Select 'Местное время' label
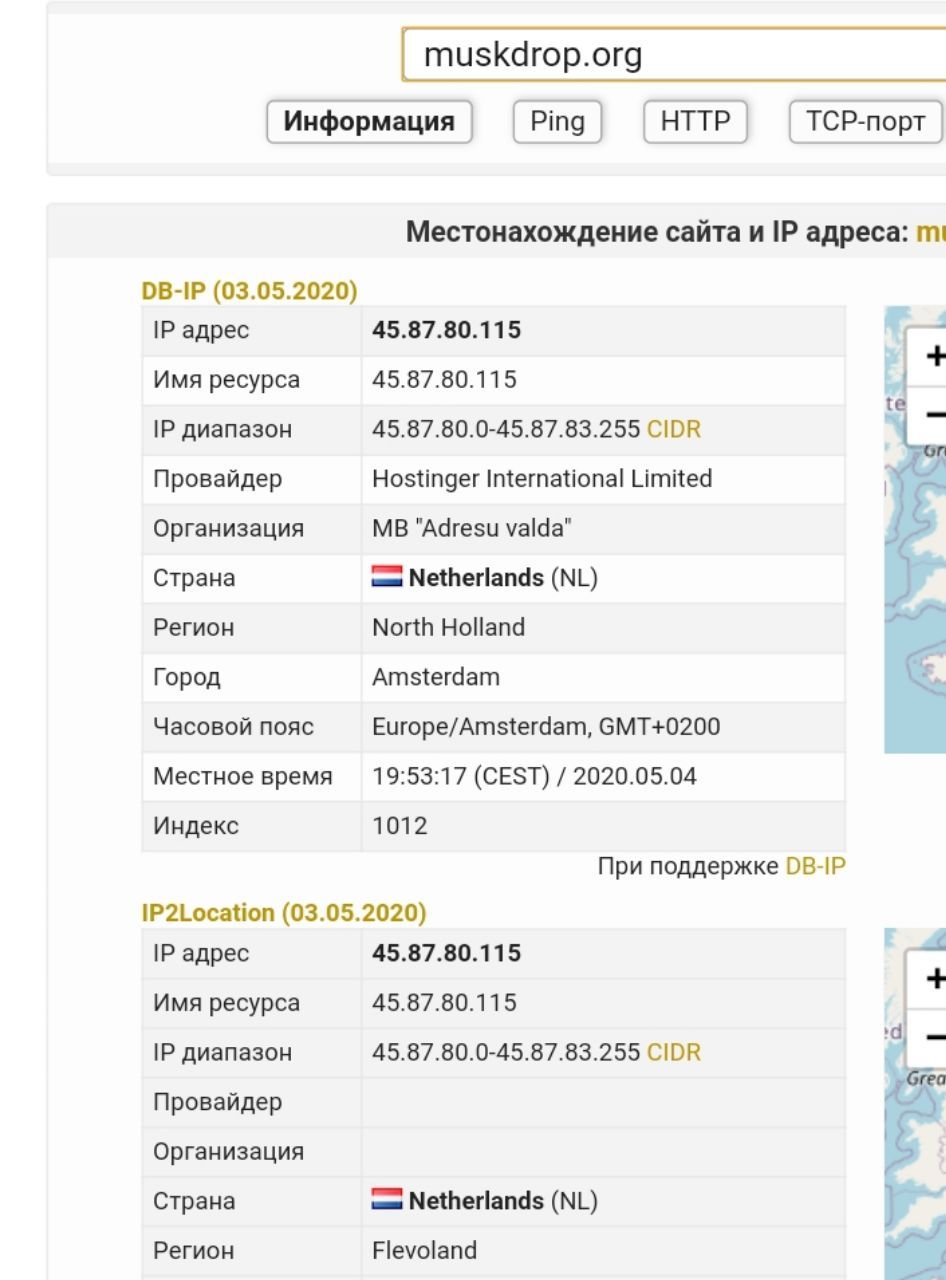The height and width of the screenshot is (1280, 946). (243, 777)
